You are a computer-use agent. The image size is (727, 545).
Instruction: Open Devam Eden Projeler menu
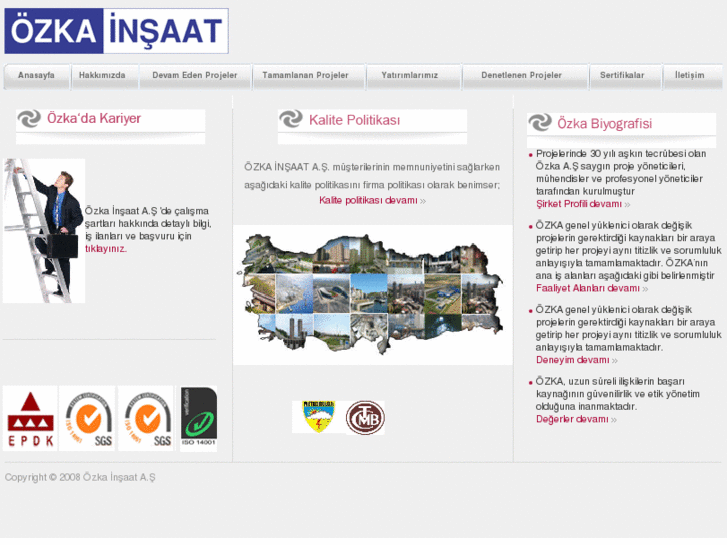195,76
